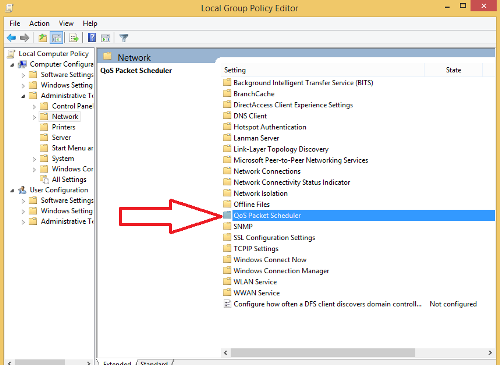
Task: Toggle the Show/Hide Action Pane icon
Action: coord(106,38)
